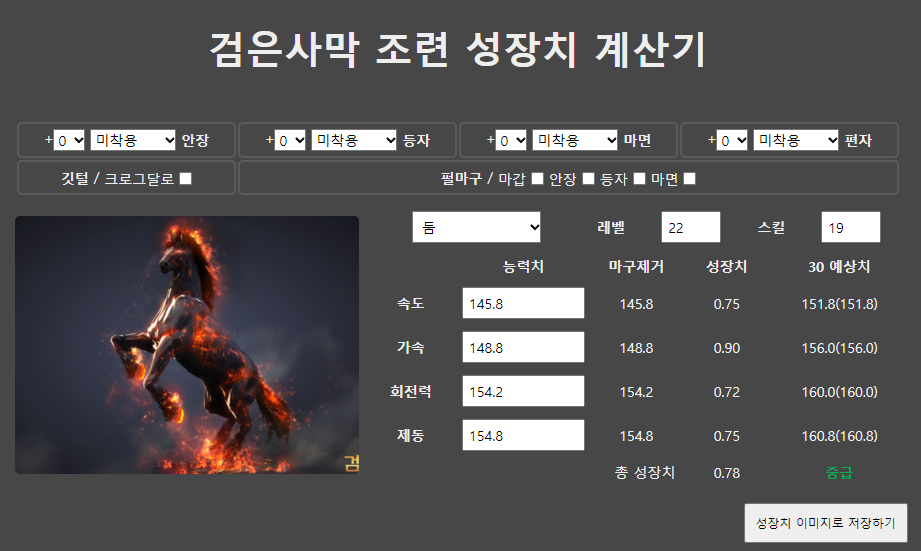Open the 등자 미착용 equipment dropdown
921x551 pixels.
pyautogui.click(x=354, y=141)
